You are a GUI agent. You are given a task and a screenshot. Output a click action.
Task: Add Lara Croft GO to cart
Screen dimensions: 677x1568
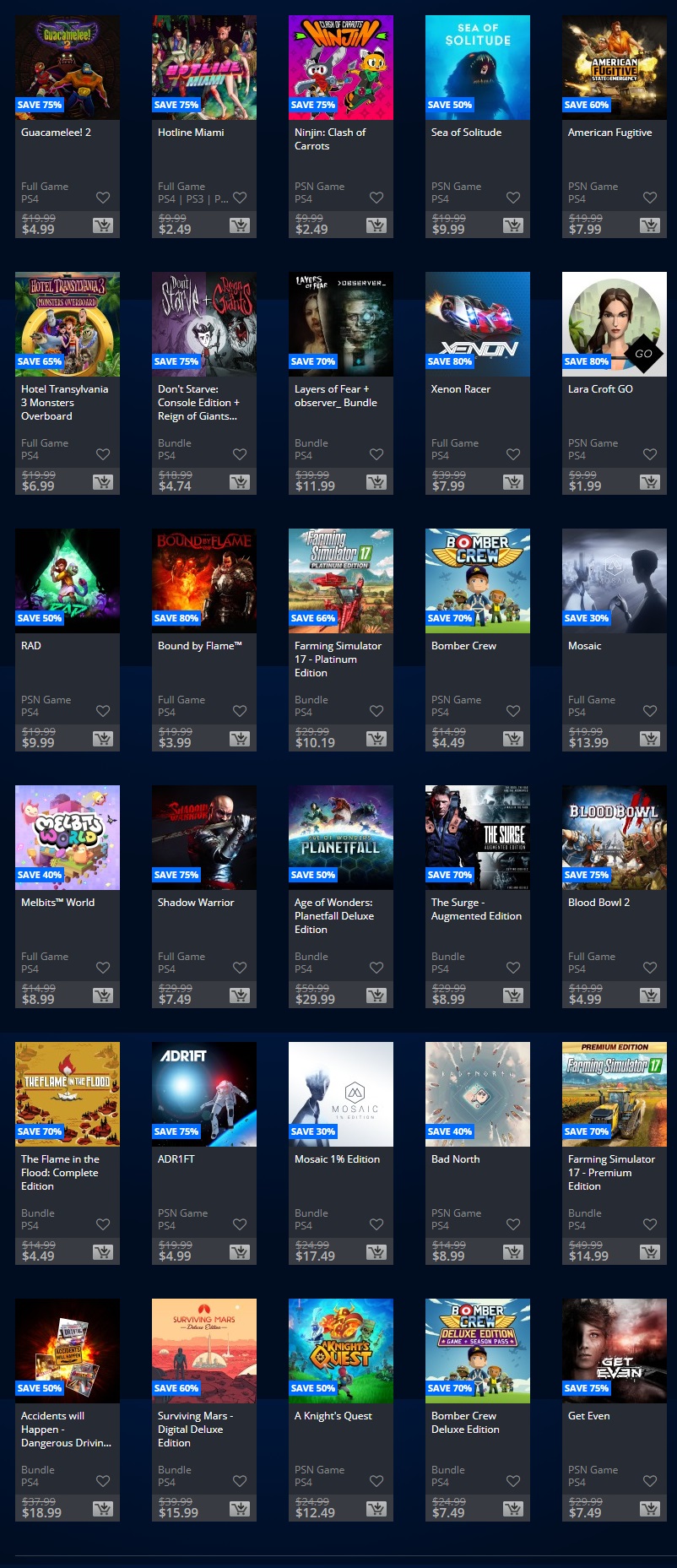click(649, 482)
